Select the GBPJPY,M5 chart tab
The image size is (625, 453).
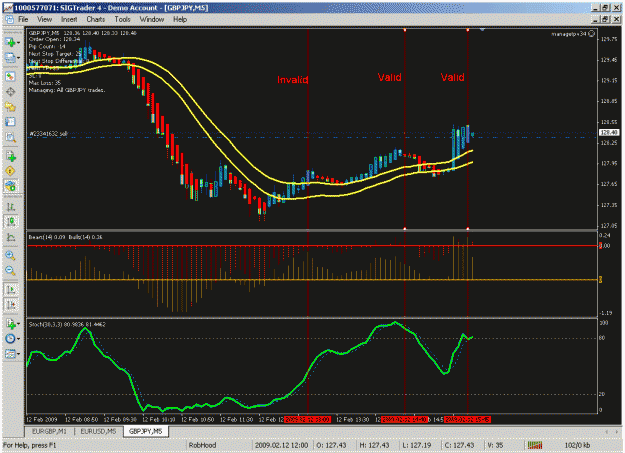(145, 431)
